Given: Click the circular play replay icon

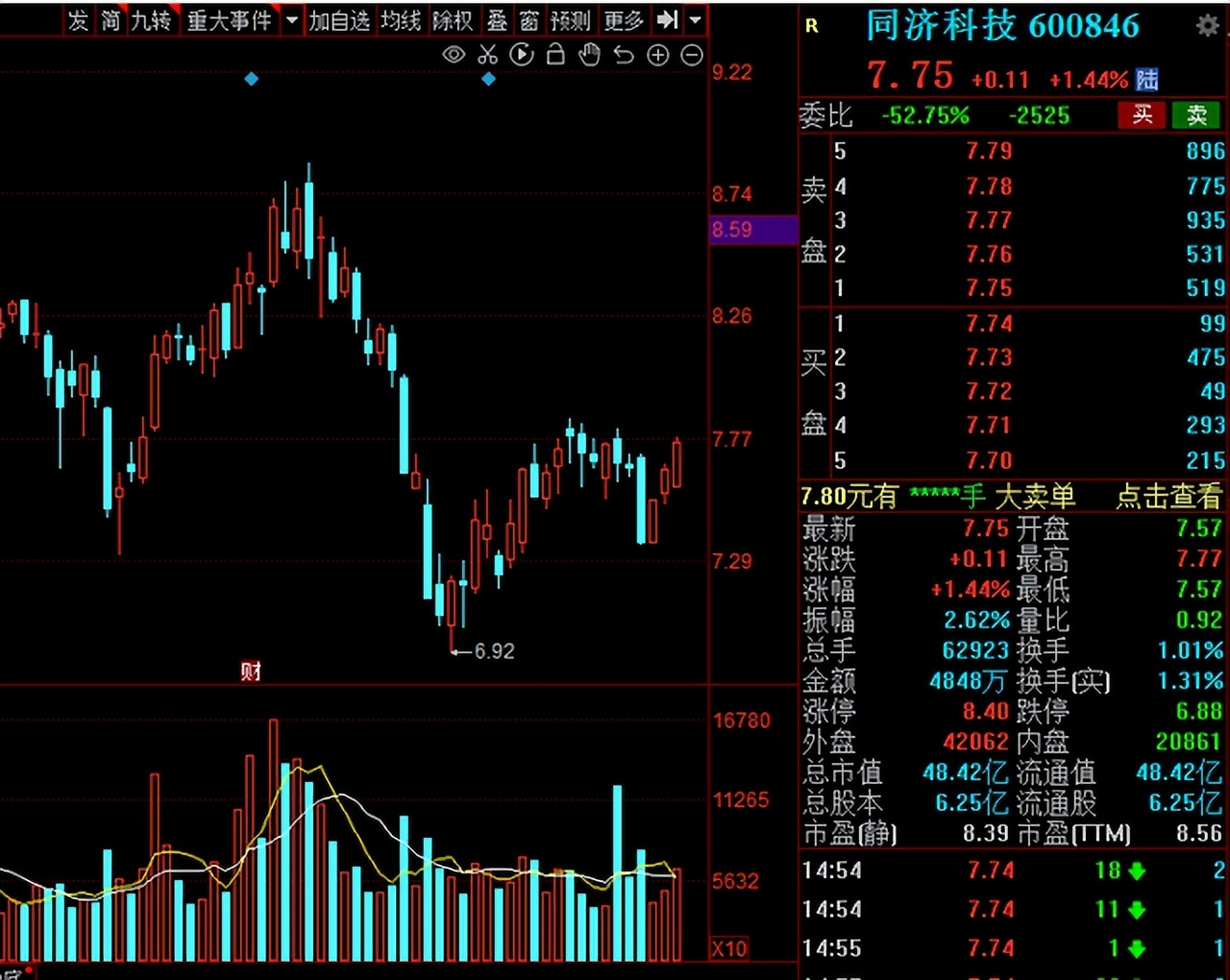Looking at the screenshot, I should (522, 55).
